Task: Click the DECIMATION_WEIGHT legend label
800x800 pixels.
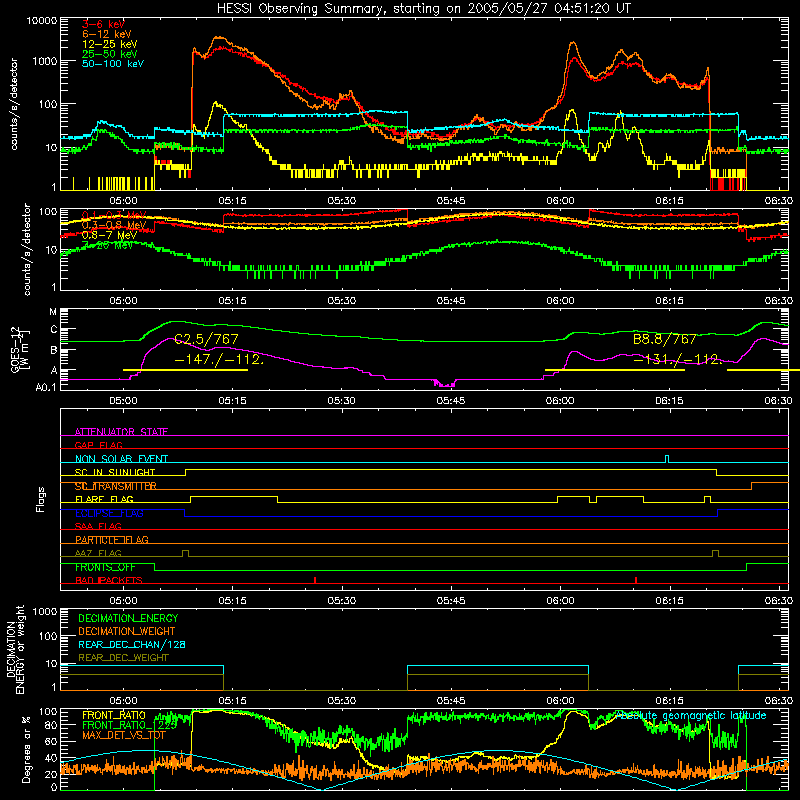Action: (127, 631)
